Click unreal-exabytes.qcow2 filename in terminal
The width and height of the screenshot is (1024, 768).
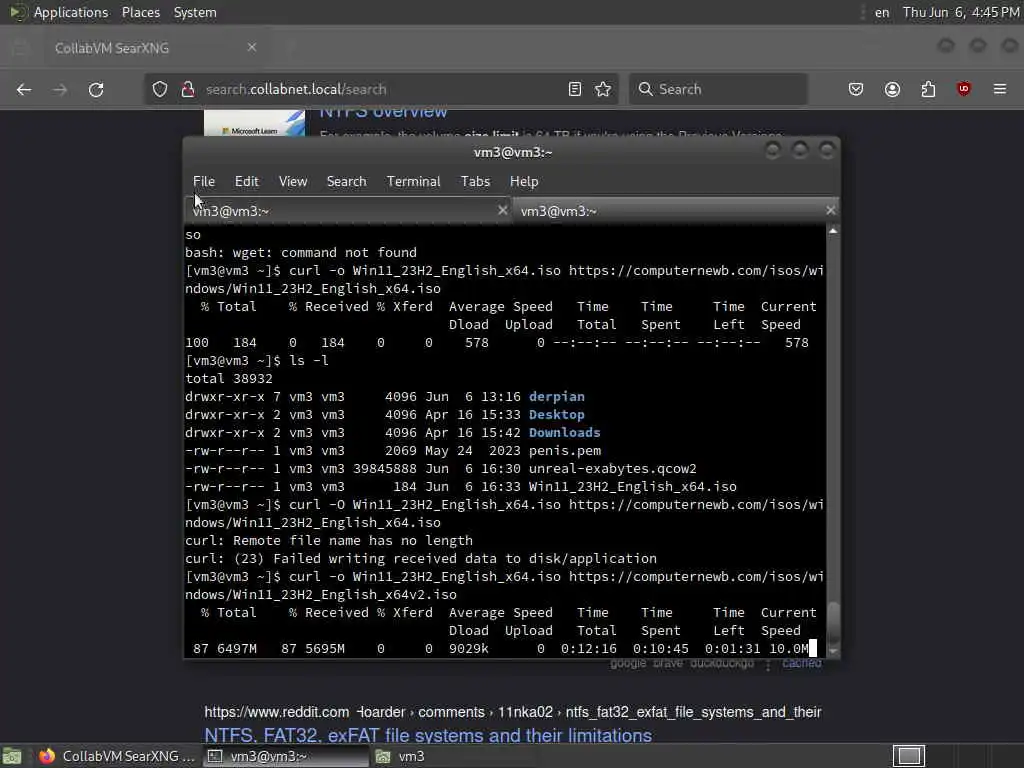(613, 468)
